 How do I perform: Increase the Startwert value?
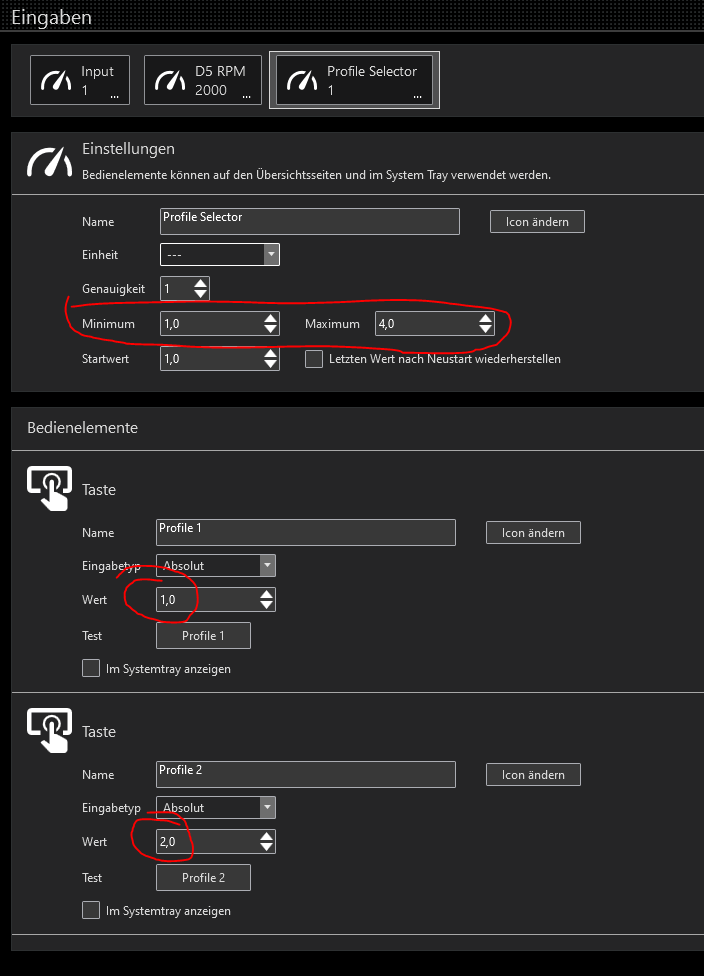point(270,353)
